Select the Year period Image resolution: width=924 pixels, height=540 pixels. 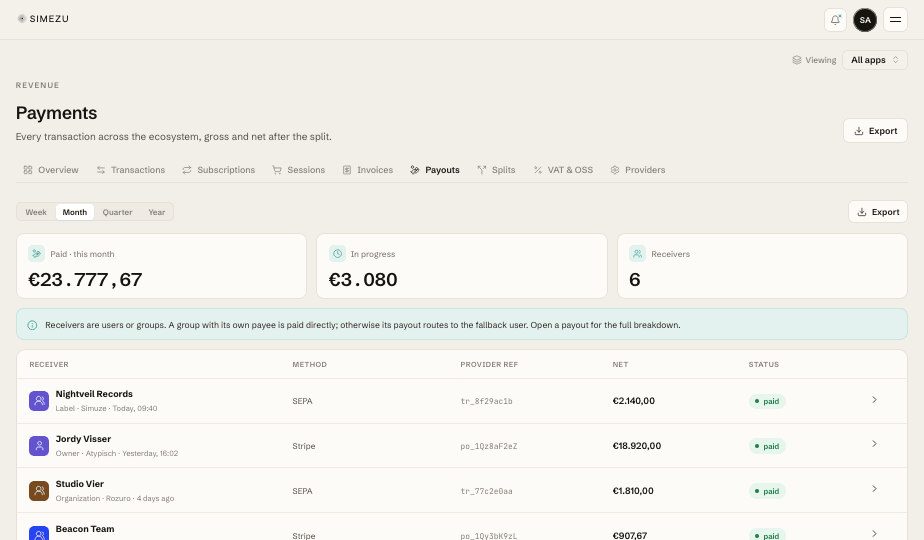click(157, 212)
